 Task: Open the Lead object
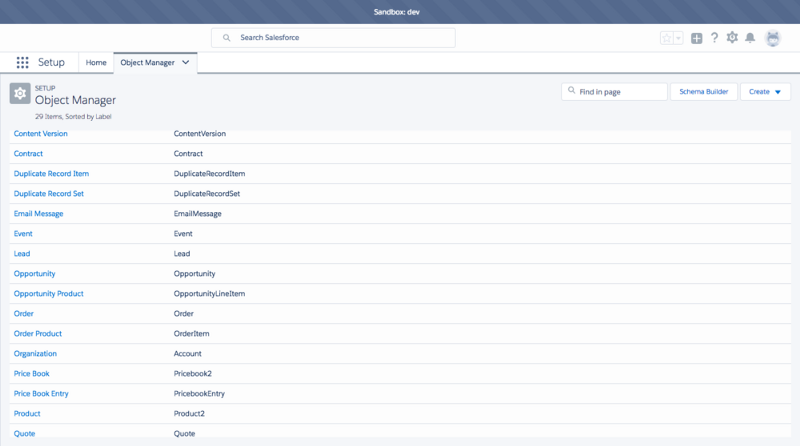22,254
